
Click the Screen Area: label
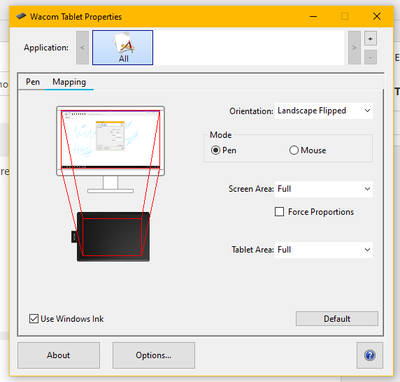[251, 189]
